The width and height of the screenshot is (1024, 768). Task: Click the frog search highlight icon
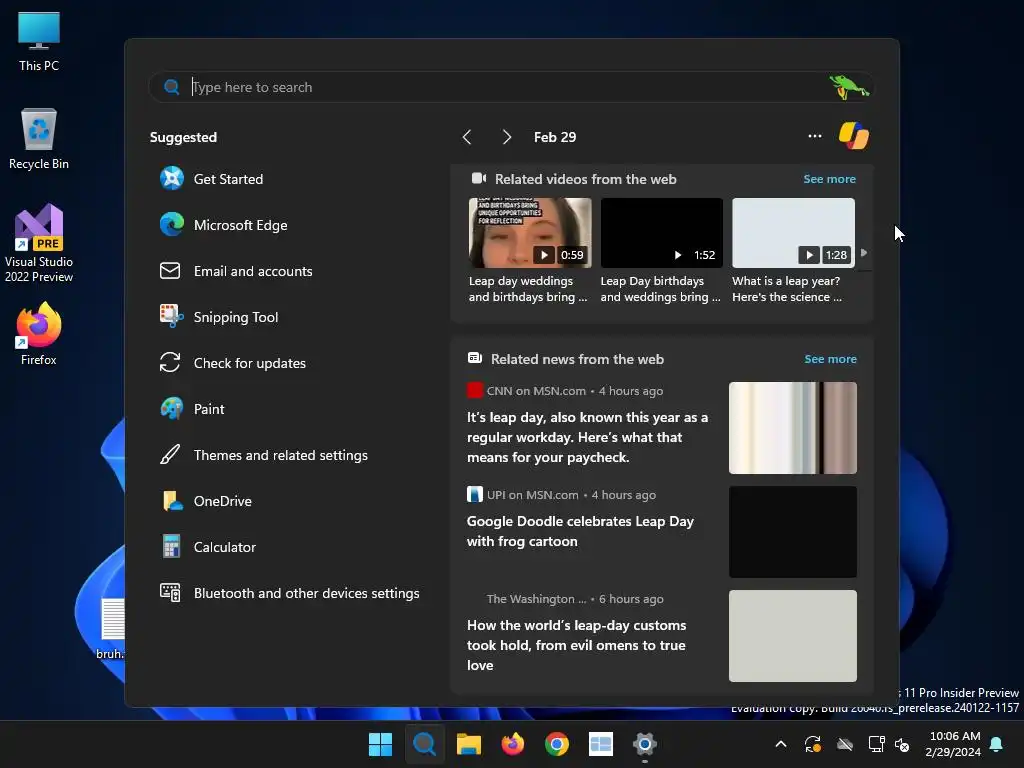[848, 87]
